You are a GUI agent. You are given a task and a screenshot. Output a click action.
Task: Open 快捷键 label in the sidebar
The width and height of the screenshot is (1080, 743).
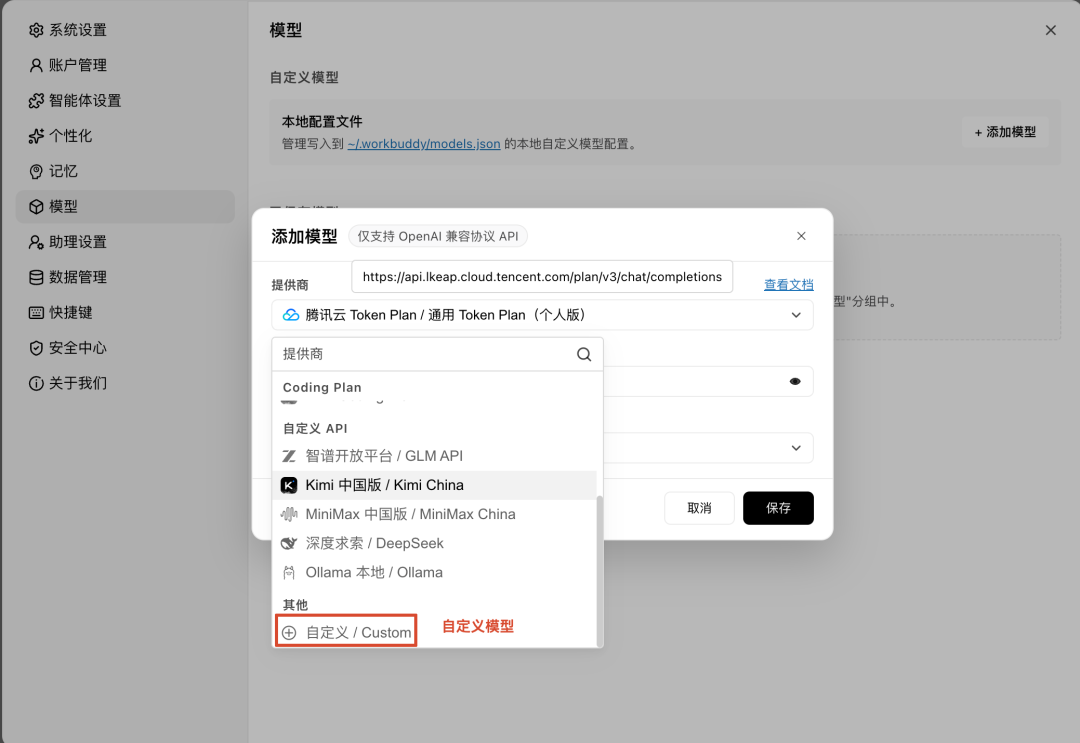tap(70, 313)
